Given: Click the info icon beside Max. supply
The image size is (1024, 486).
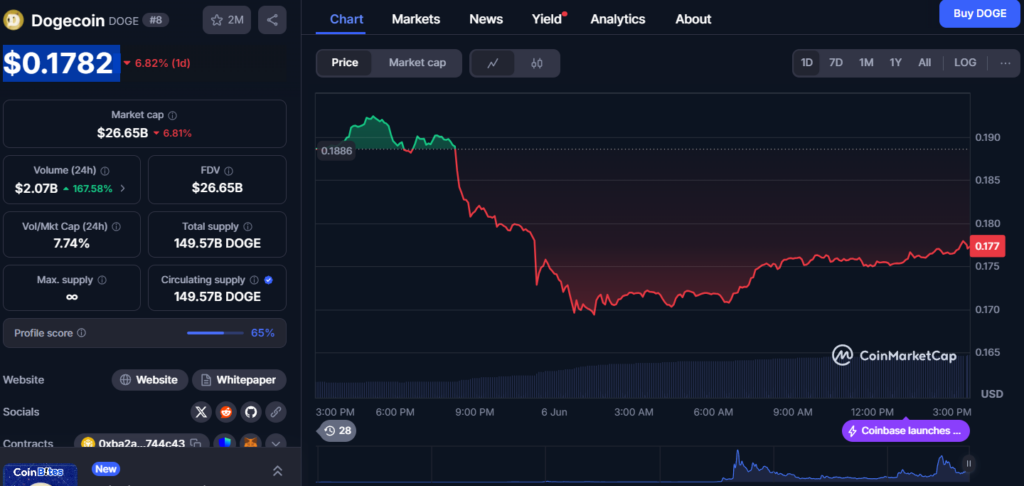Looking at the screenshot, I should click(102, 280).
